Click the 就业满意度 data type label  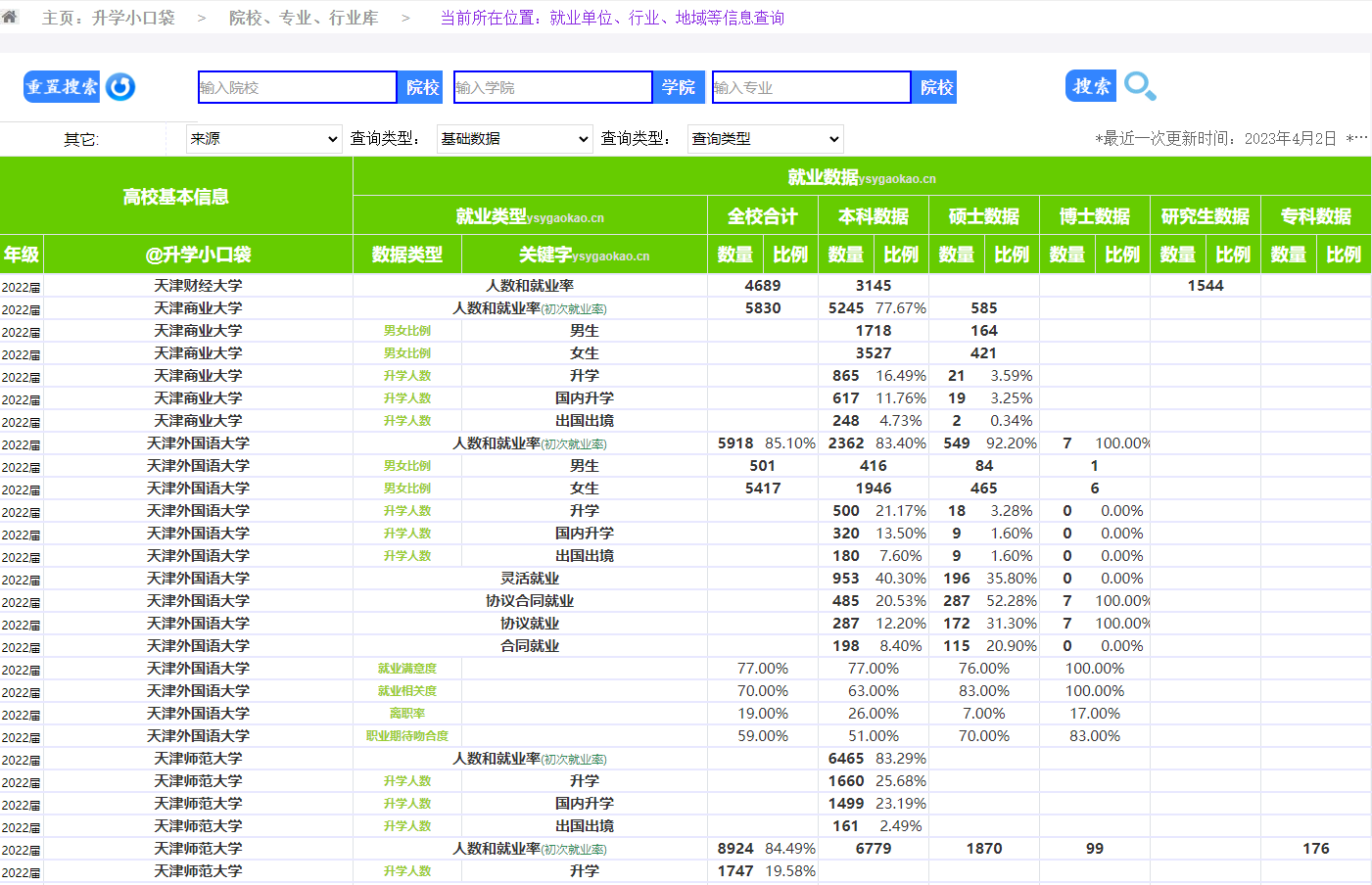407,669
